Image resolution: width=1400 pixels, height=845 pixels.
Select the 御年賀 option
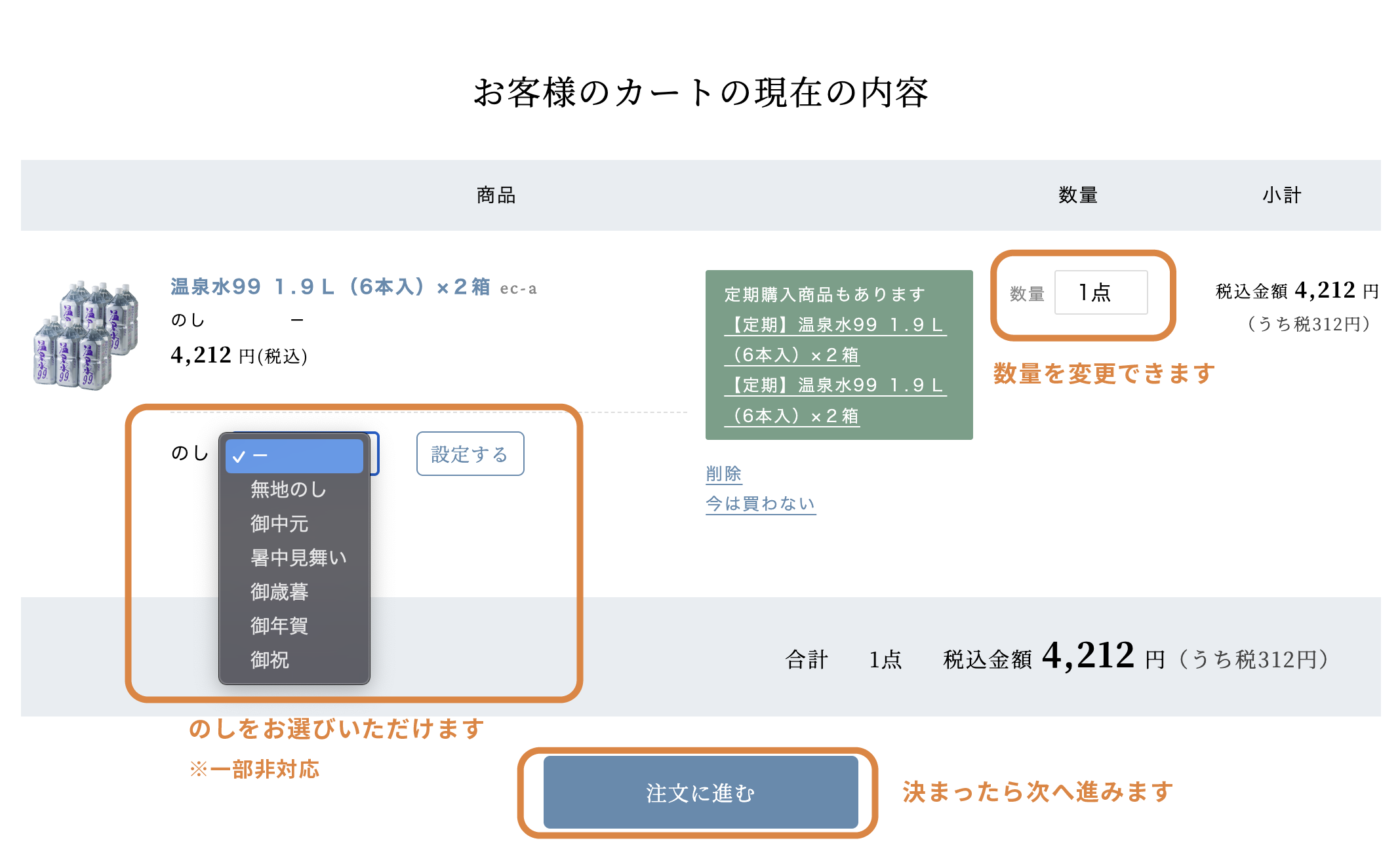279,626
